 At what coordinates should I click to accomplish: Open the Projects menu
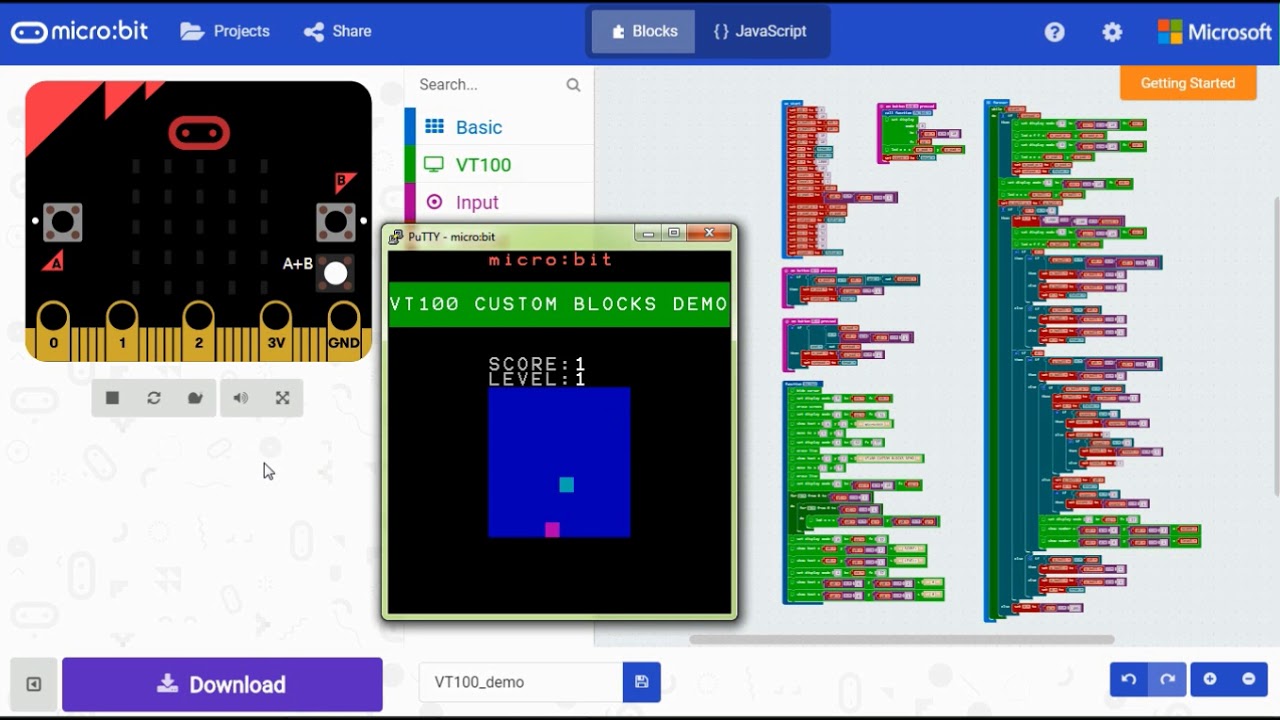(225, 31)
